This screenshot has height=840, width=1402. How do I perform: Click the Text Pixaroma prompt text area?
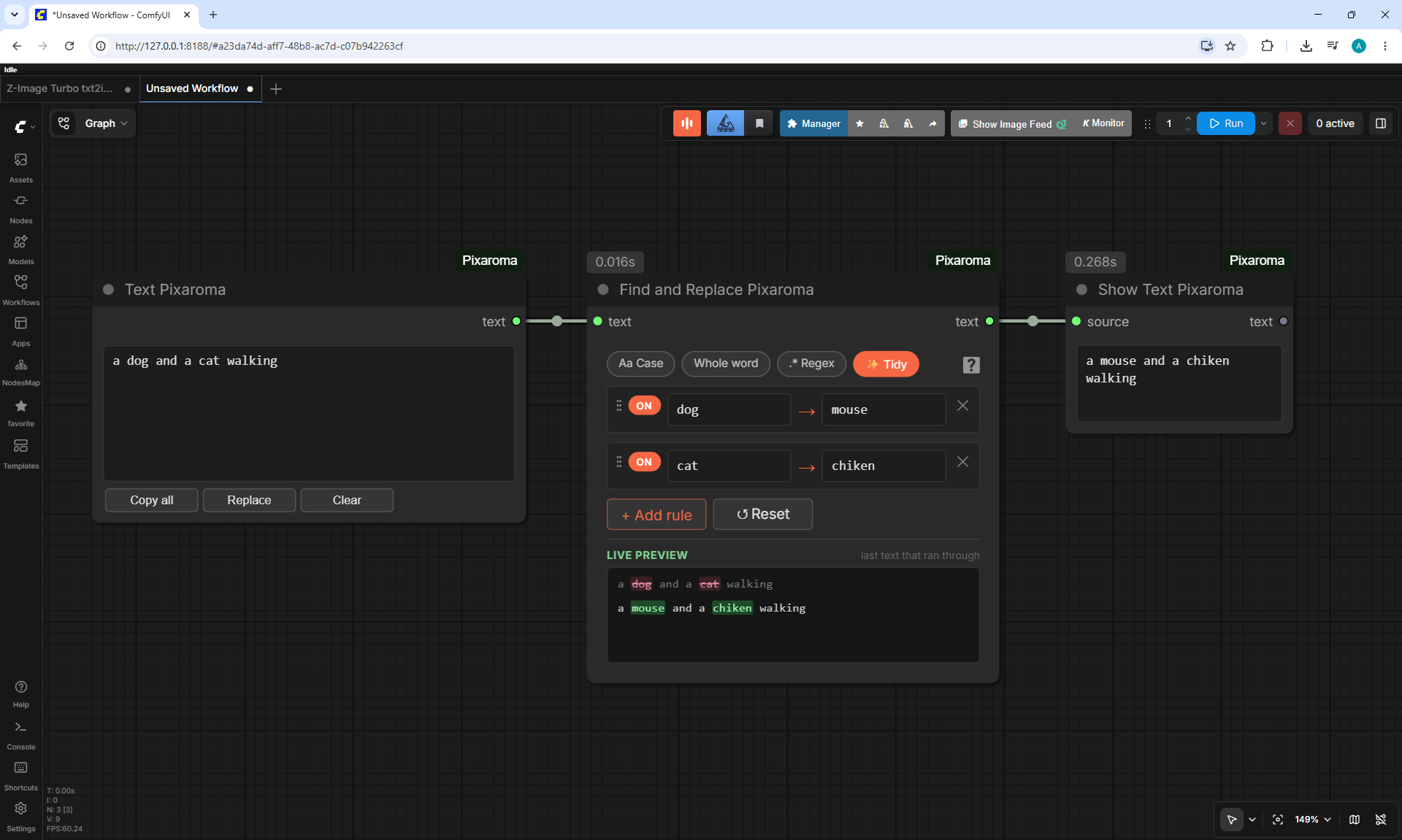coord(309,413)
